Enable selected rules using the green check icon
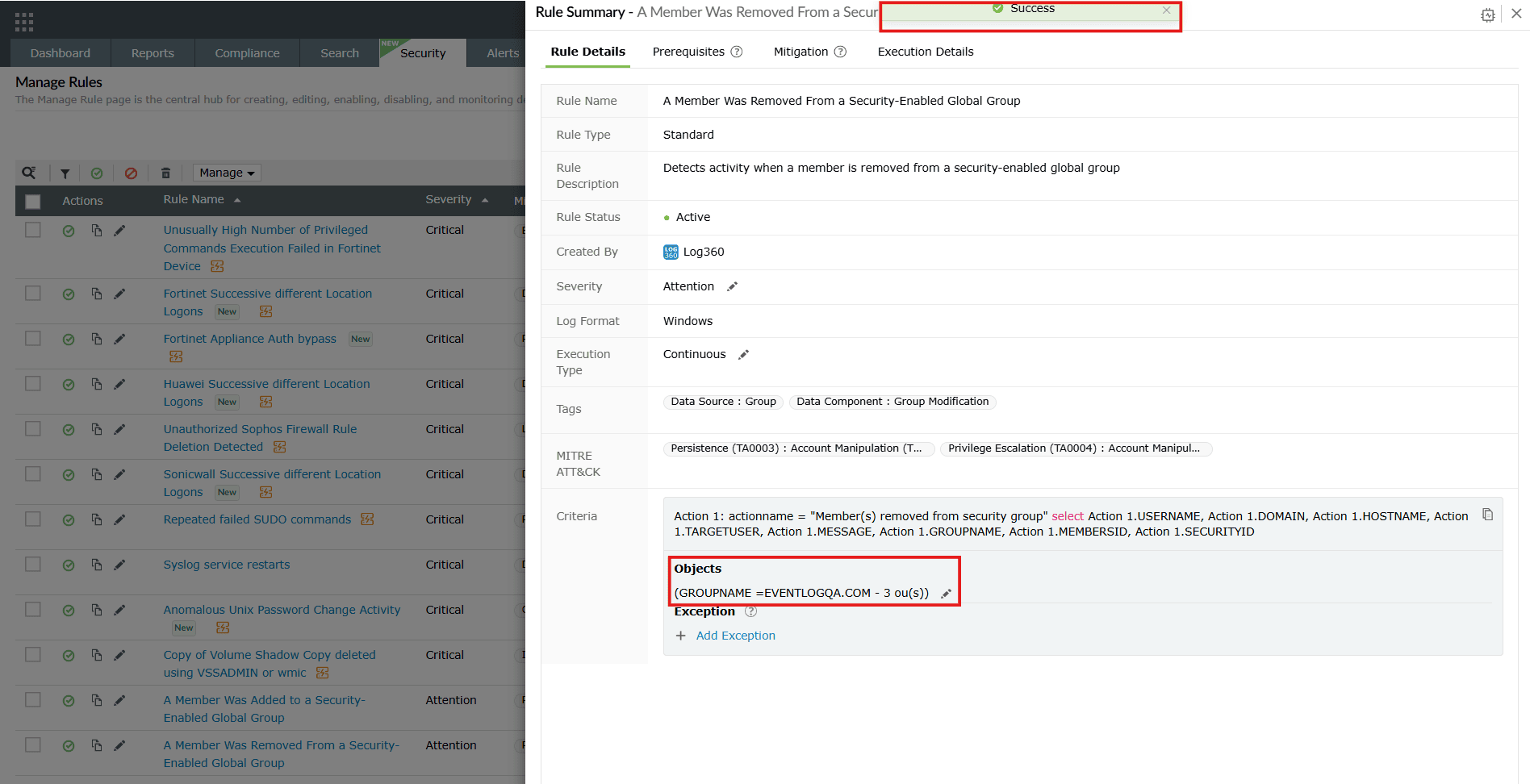The width and height of the screenshot is (1530, 784). [x=98, y=173]
